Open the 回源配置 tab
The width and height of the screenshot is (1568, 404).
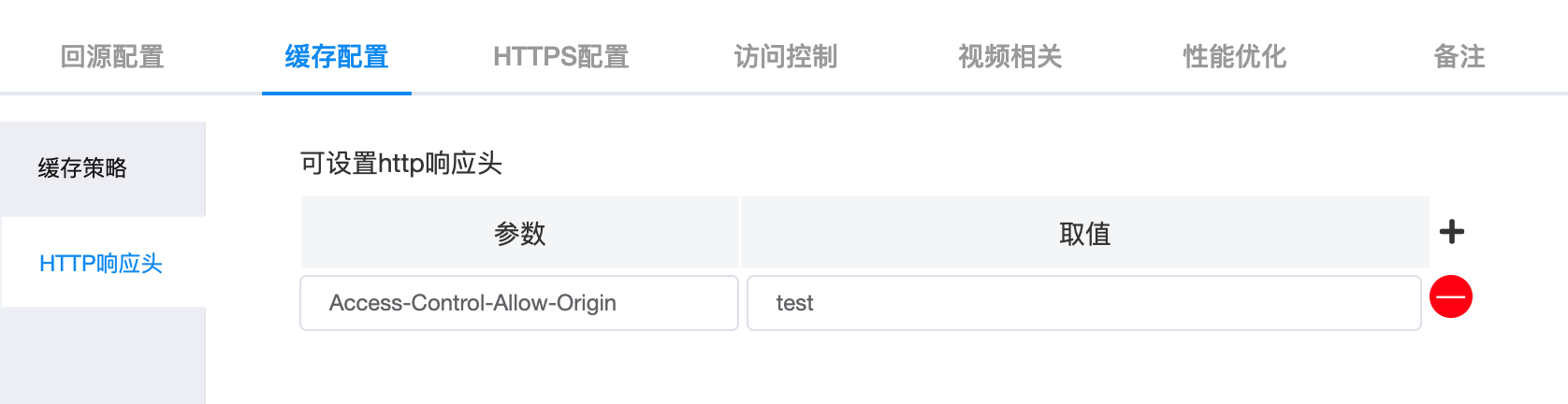[x=112, y=57]
